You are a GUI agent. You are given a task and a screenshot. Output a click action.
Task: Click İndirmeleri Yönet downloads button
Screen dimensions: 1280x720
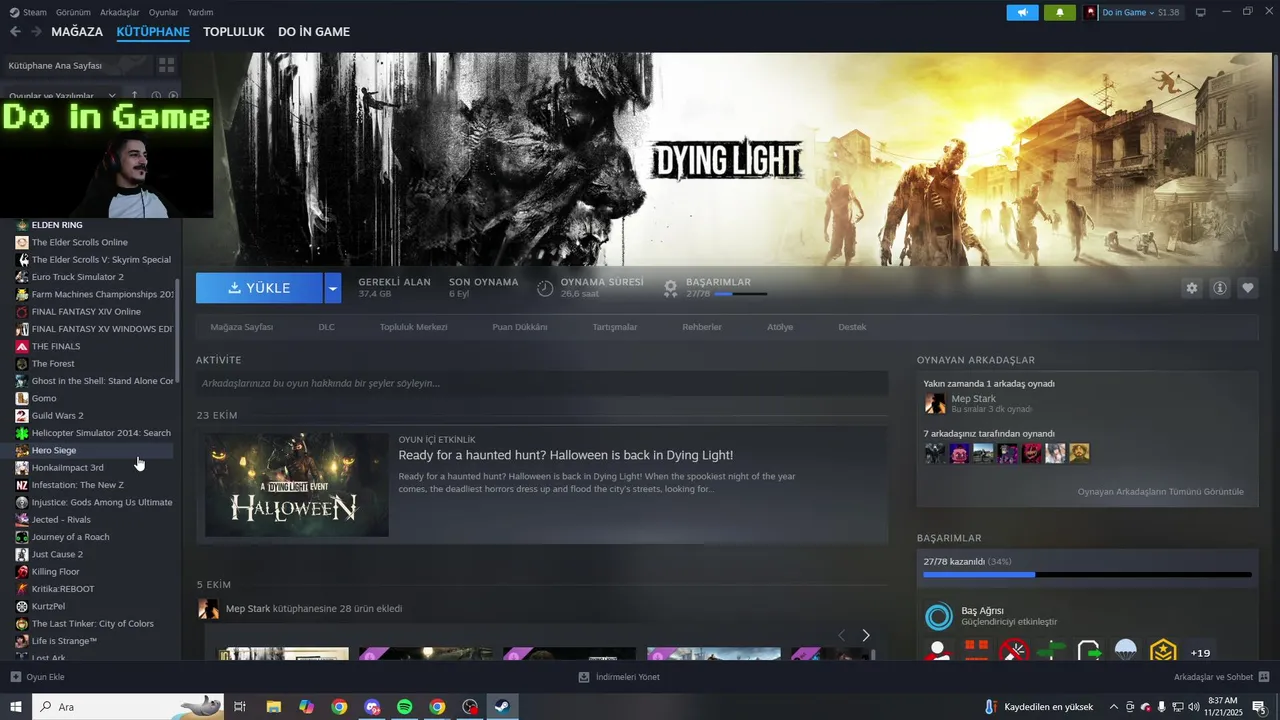[x=619, y=677]
